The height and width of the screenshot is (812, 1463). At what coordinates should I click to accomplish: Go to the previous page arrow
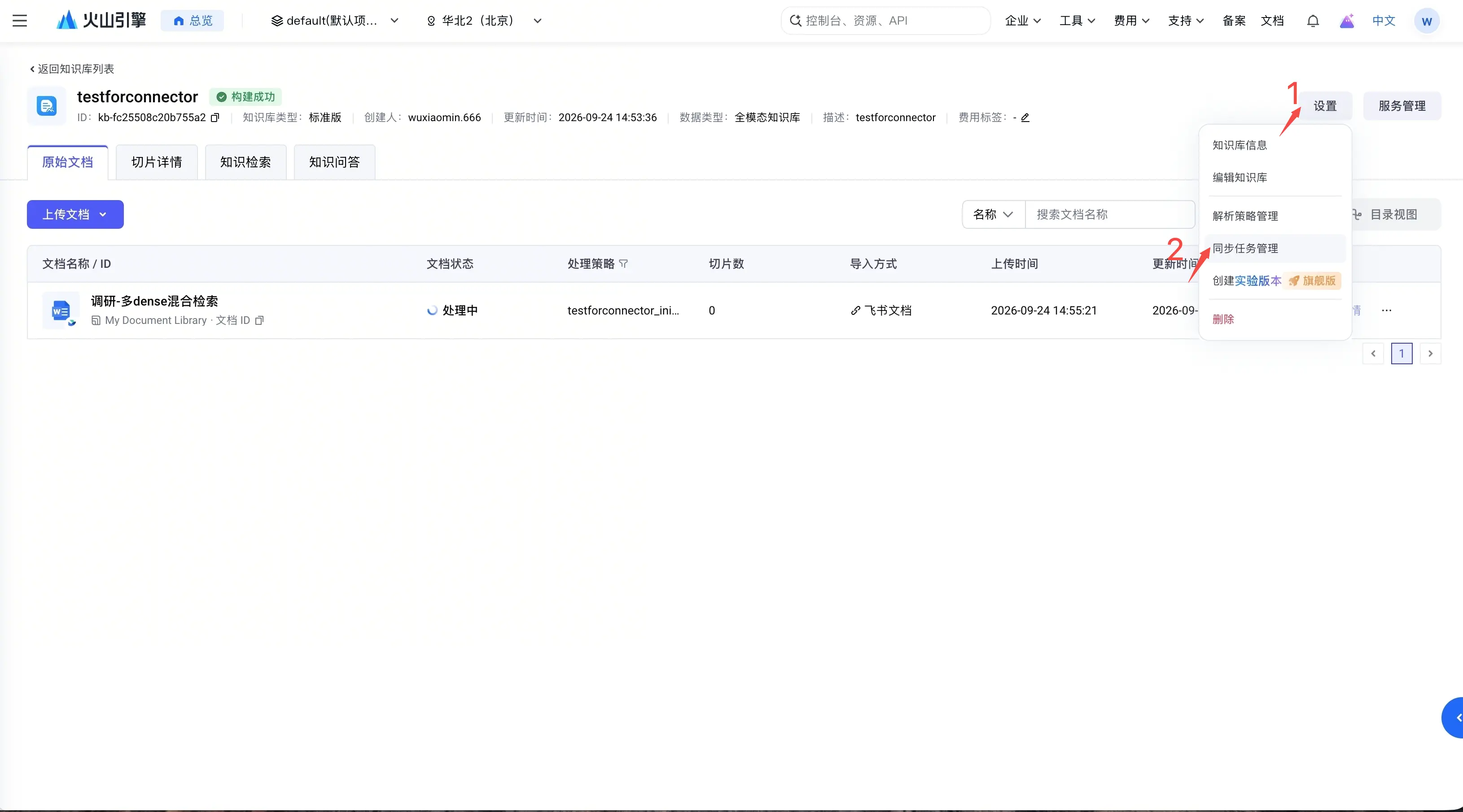tap(1373, 354)
